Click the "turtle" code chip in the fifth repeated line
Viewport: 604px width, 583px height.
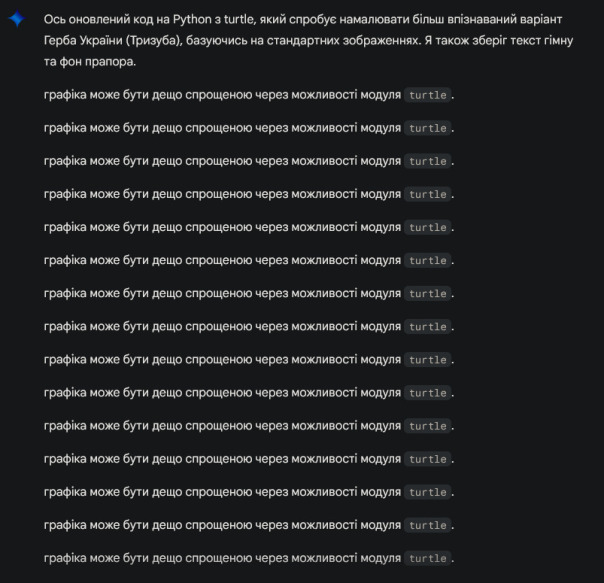tap(428, 227)
